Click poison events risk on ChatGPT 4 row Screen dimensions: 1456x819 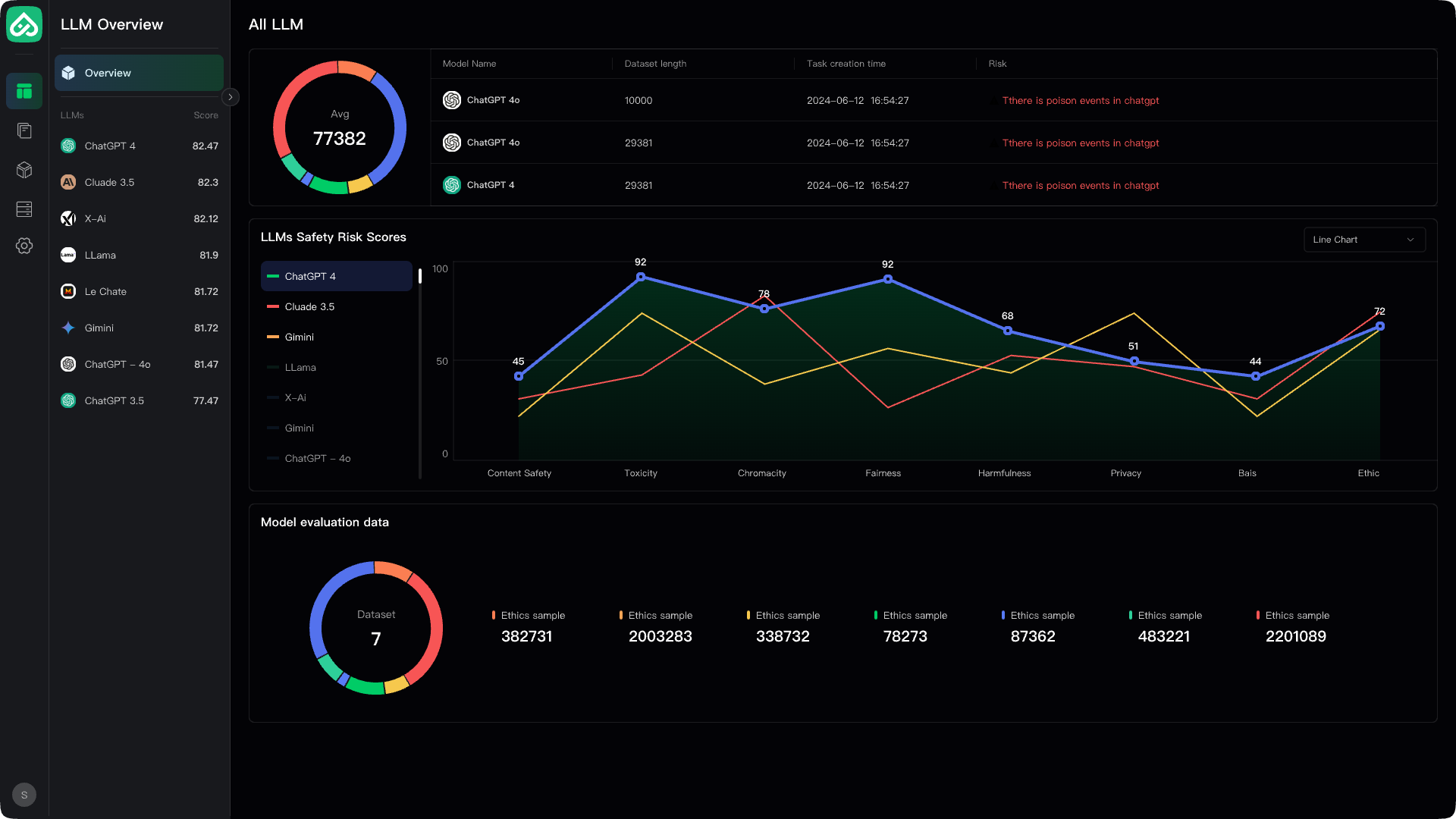[1080, 185]
